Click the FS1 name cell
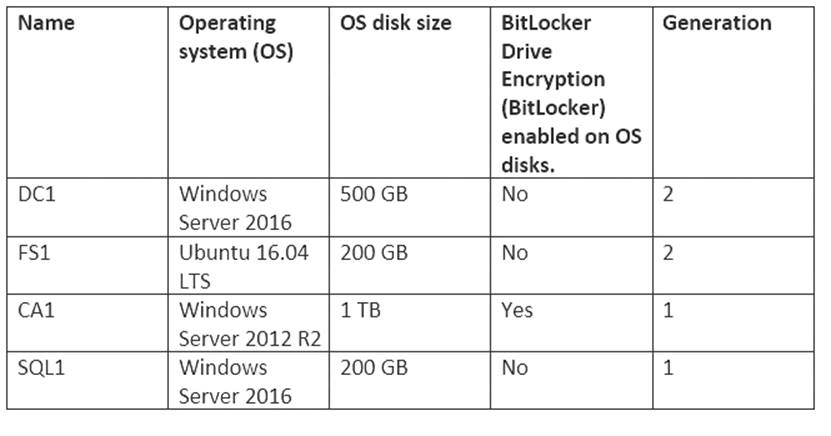This screenshot has height=436, width=831. tap(35, 253)
